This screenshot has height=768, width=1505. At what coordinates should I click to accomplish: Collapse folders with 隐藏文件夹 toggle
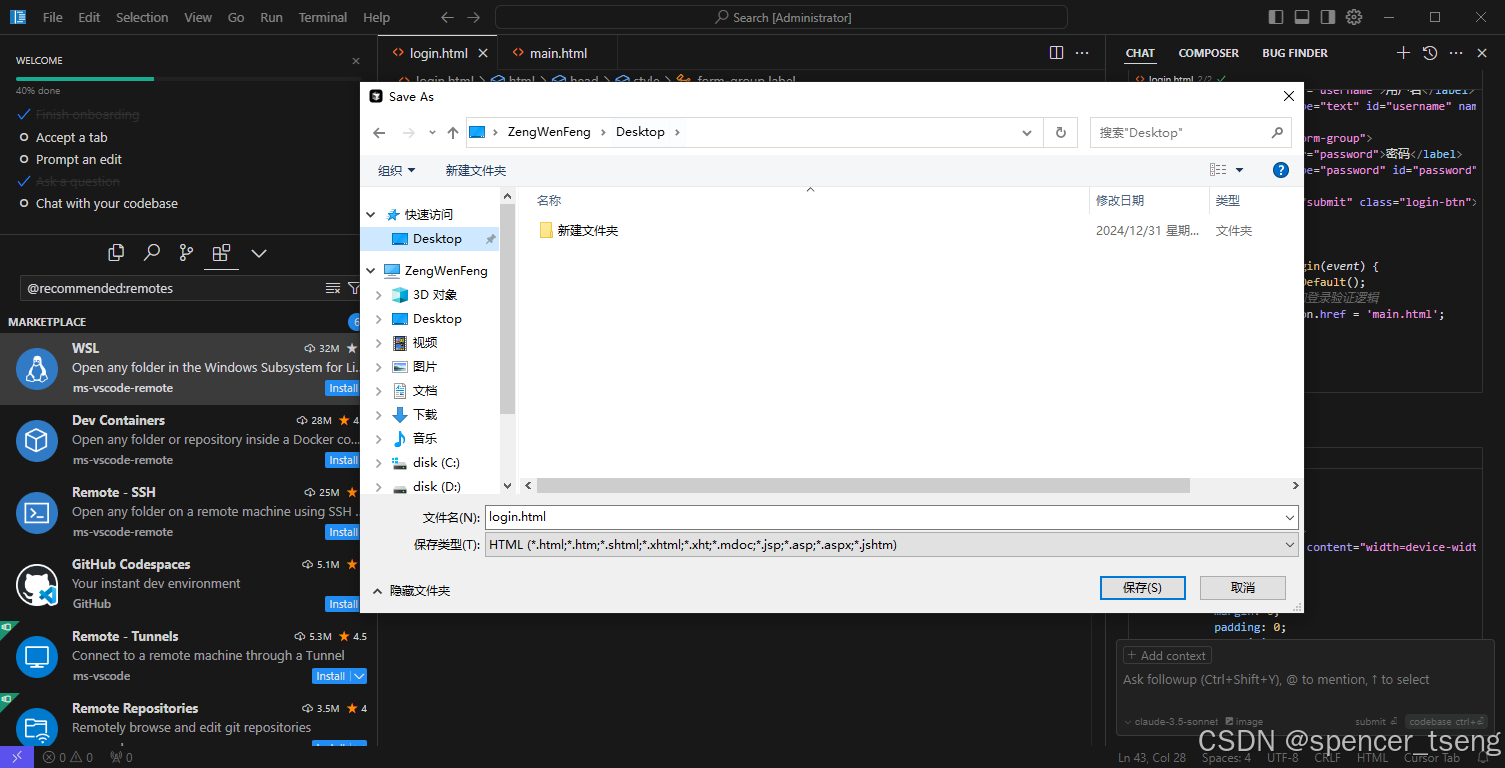click(411, 591)
